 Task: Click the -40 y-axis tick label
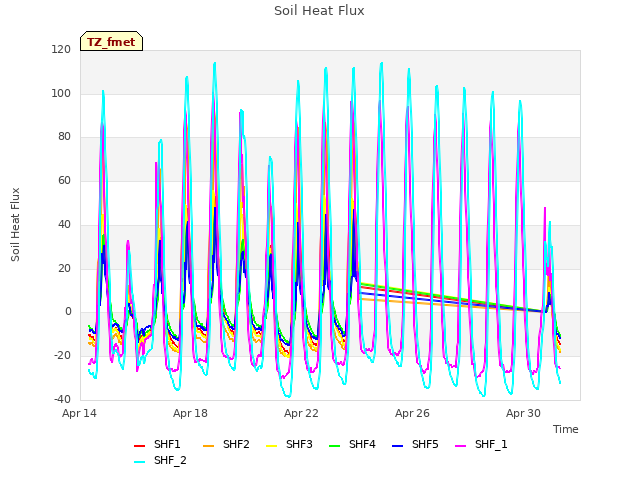(x=62, y=400)
